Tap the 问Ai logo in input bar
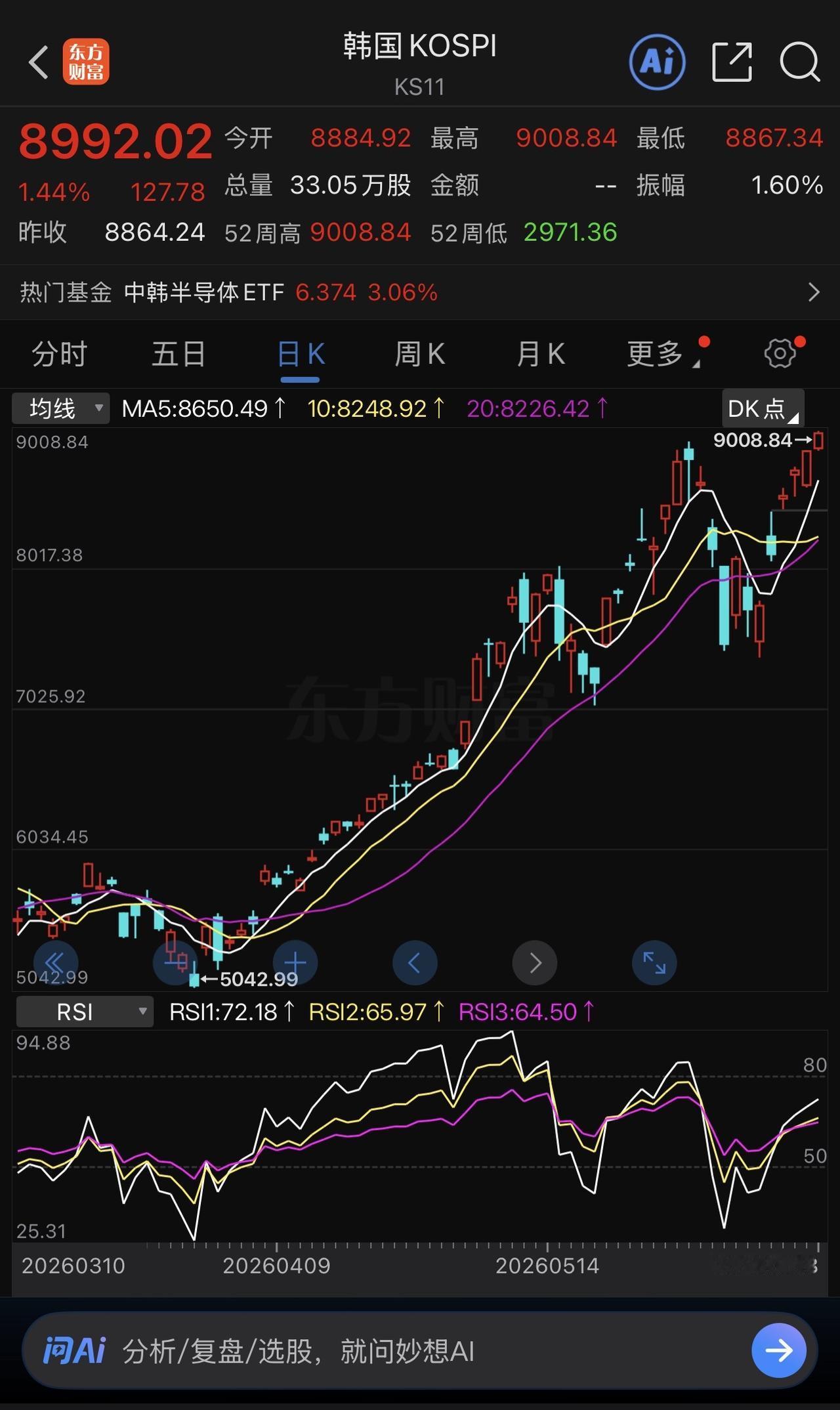Viewport: 840px width, 1410px height. coord(74,1351)
